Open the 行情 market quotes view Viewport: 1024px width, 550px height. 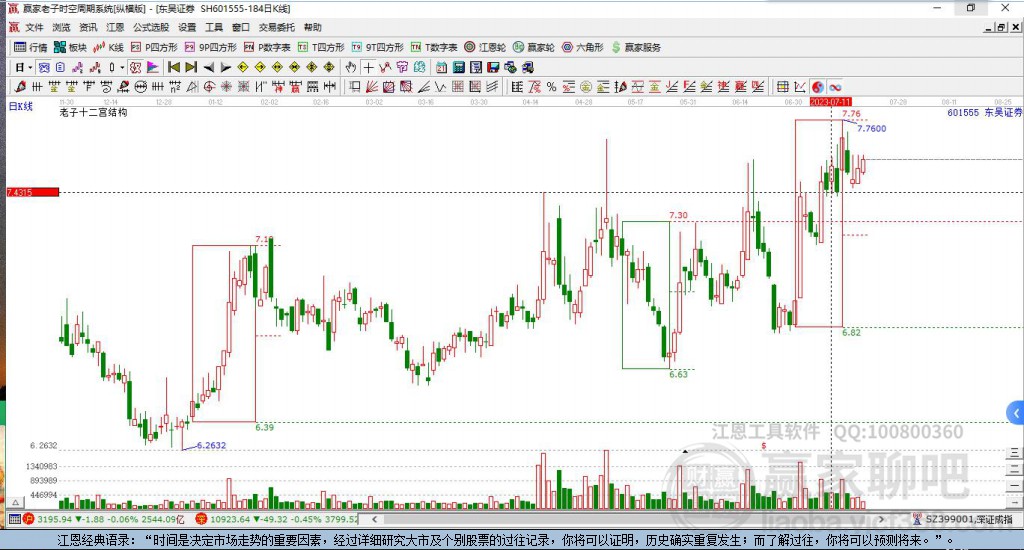pyautogui.click(x=31, y=47)
